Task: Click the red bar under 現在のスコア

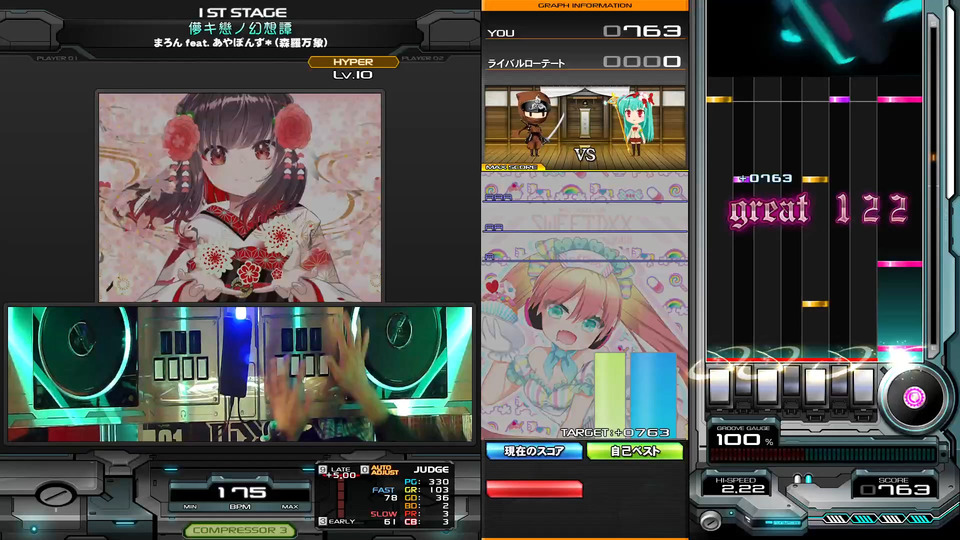Action: click(x=534, y=489)
